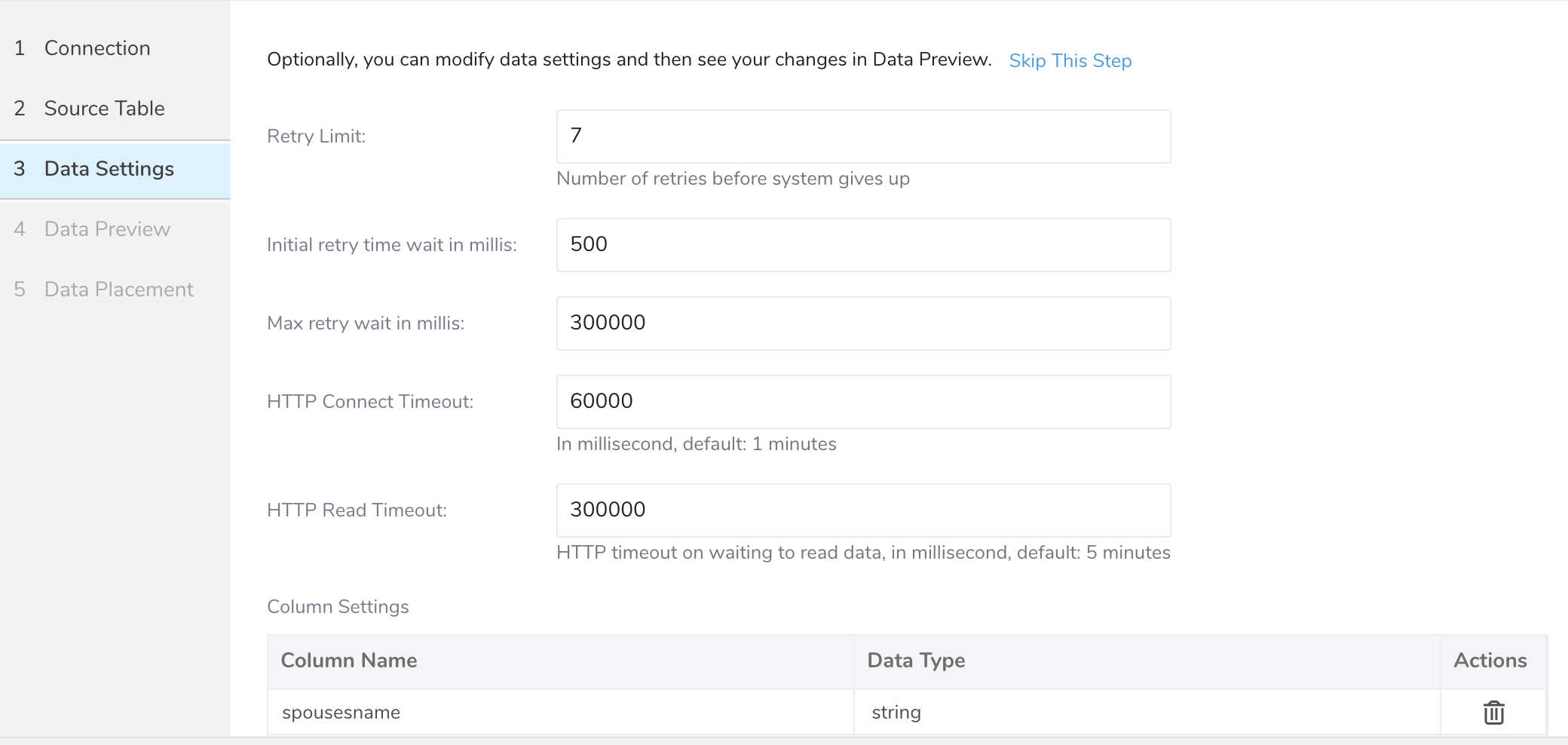Open the Source Table step
Screen dimensions: 1568x745
tap(104, 109)
